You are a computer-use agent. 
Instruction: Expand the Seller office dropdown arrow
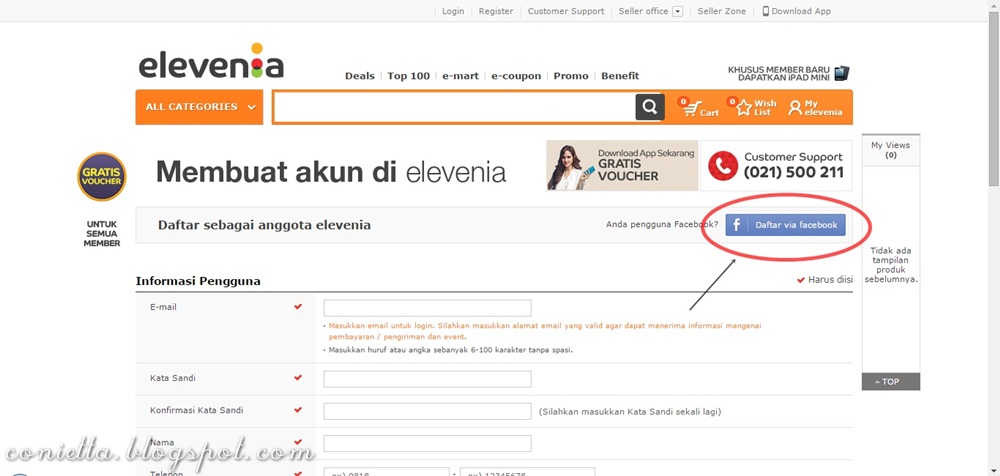[x=677, y=11]
